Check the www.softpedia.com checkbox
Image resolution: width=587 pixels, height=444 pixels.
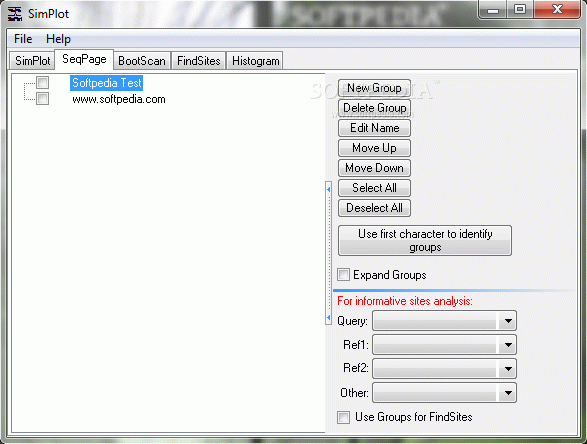(x=42, y=99)
